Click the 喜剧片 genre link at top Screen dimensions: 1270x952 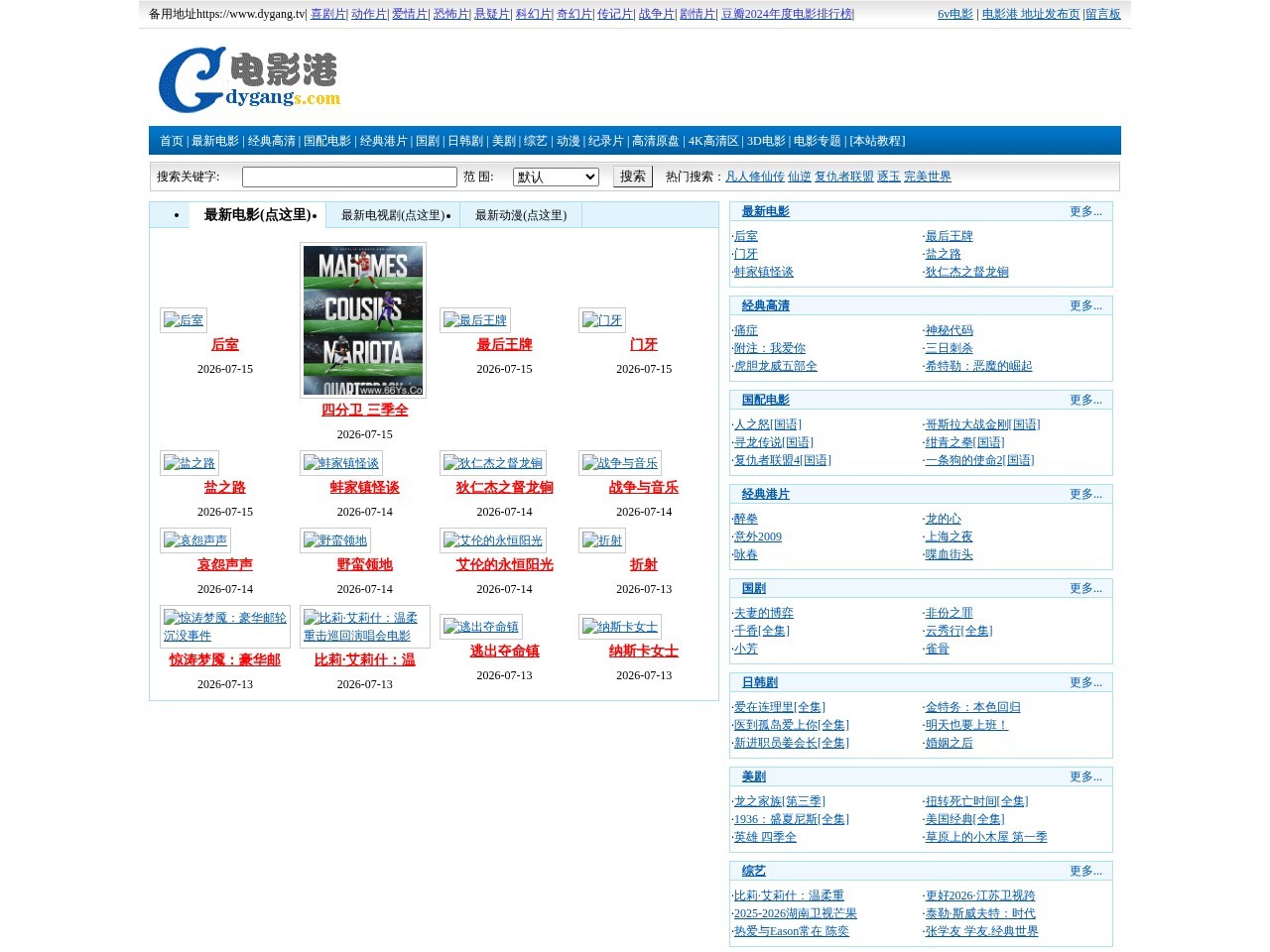pyautogui.click(x=328, y=14)
